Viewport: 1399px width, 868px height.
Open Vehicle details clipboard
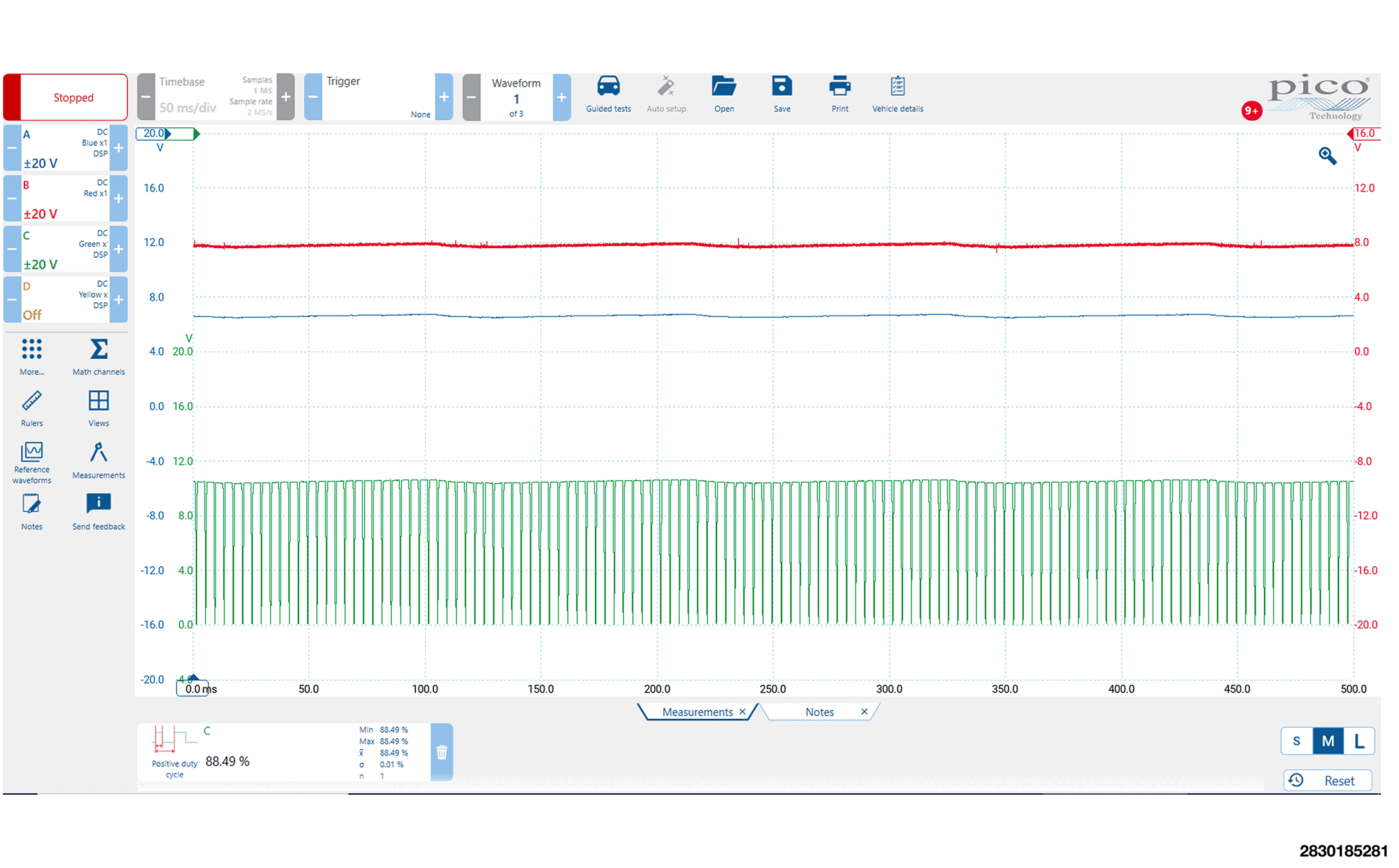click(897, 87)
